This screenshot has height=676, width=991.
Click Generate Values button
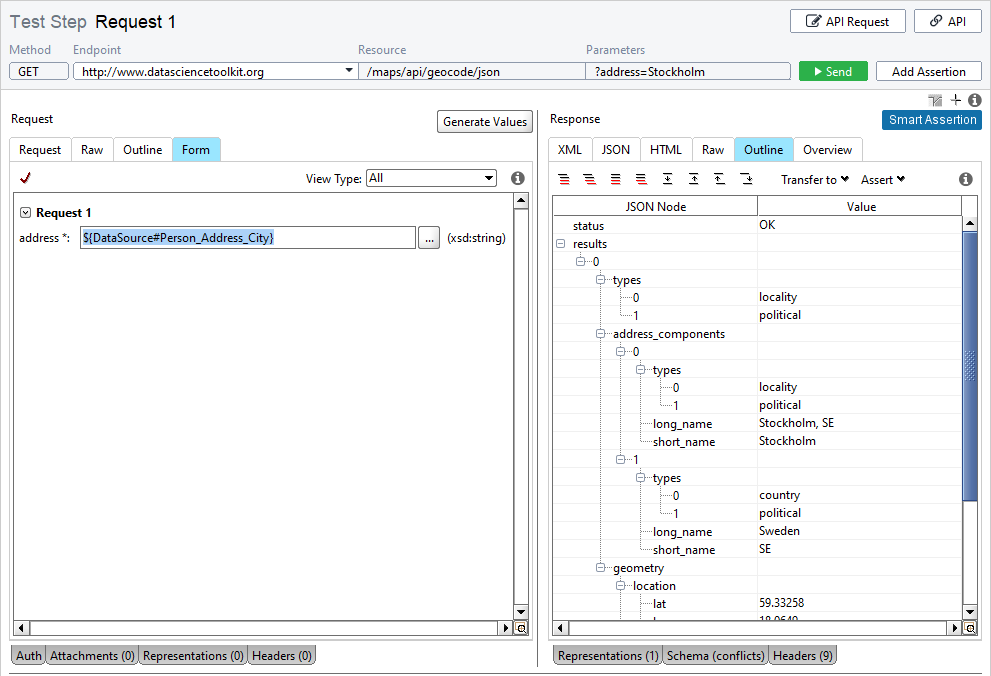[485, 121]
